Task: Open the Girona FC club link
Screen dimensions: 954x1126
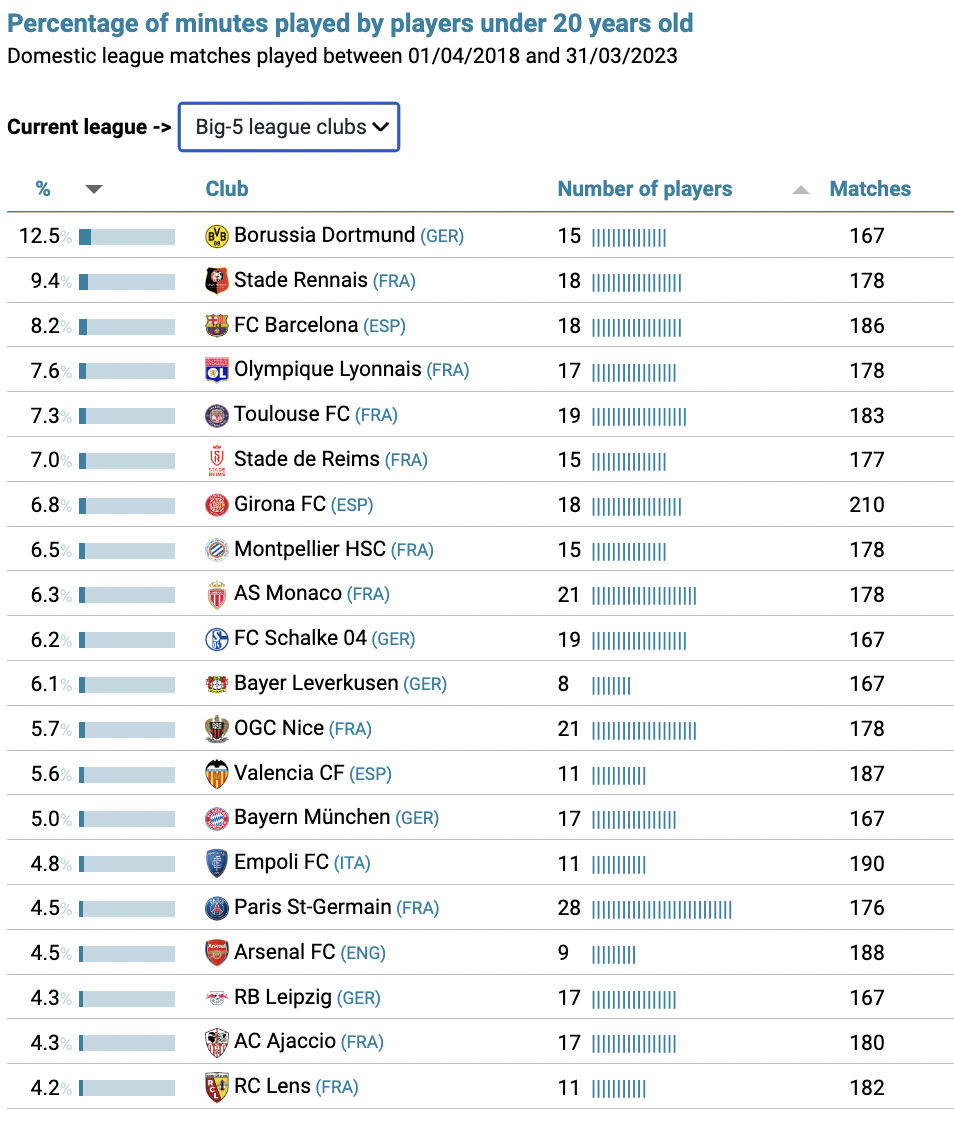Action: coord(280,504)
